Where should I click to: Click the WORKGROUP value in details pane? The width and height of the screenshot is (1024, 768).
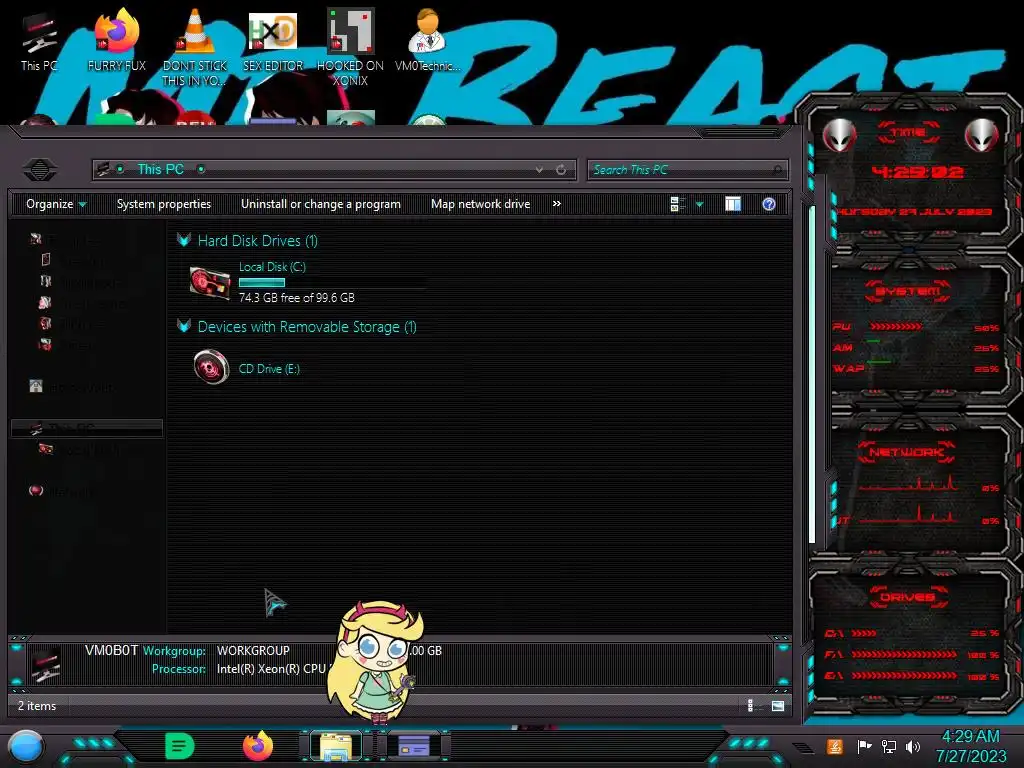[253, 650]
